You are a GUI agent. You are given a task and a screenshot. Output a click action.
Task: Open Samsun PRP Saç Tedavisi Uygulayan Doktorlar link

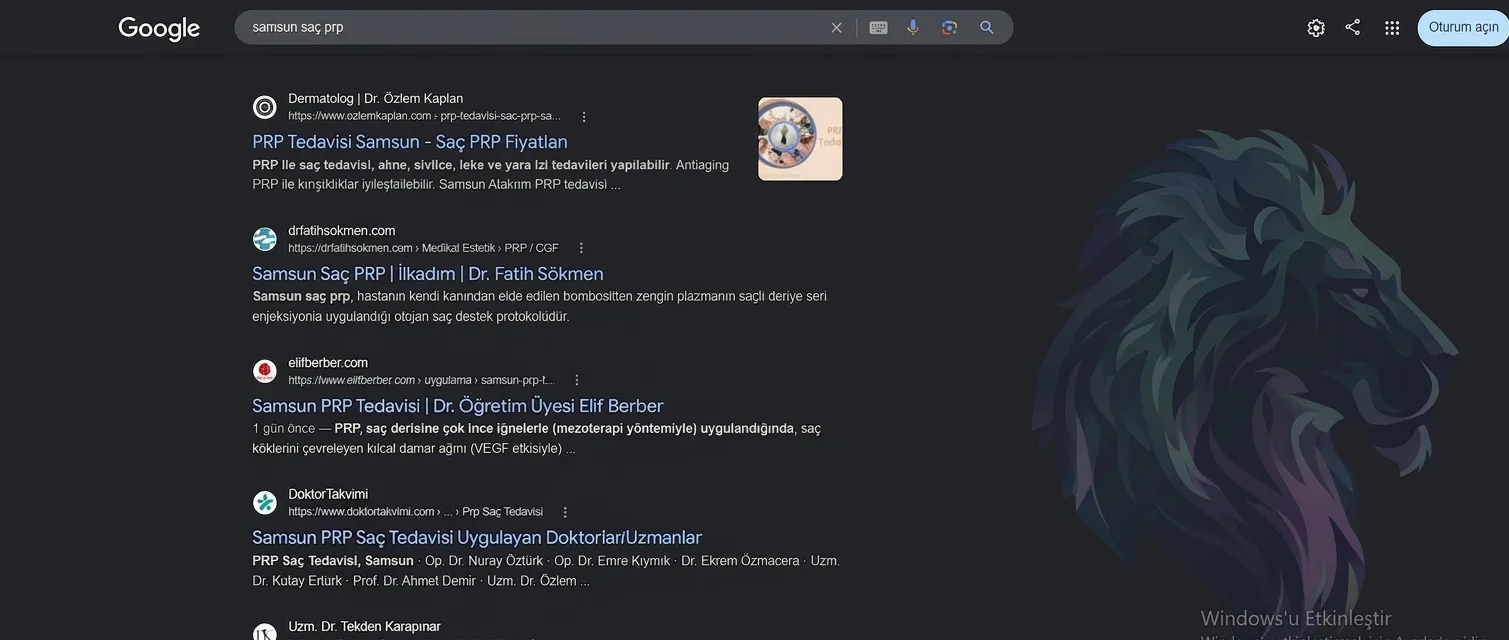477,538
